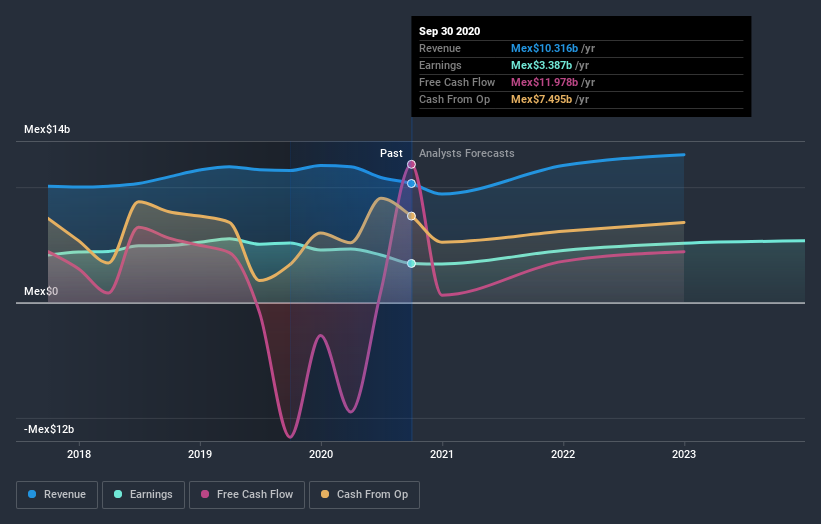Image resolution: width=821 pixels, height=524 pixels.
Task: Click the -Mex$12b y-axis label
Action: pyautogui.click(x=49, y=429)
